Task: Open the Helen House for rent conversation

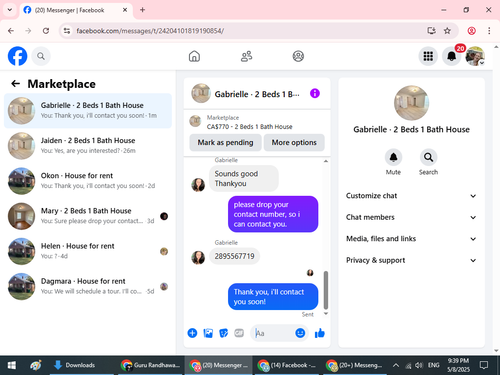Action: (x=88, y=251)
